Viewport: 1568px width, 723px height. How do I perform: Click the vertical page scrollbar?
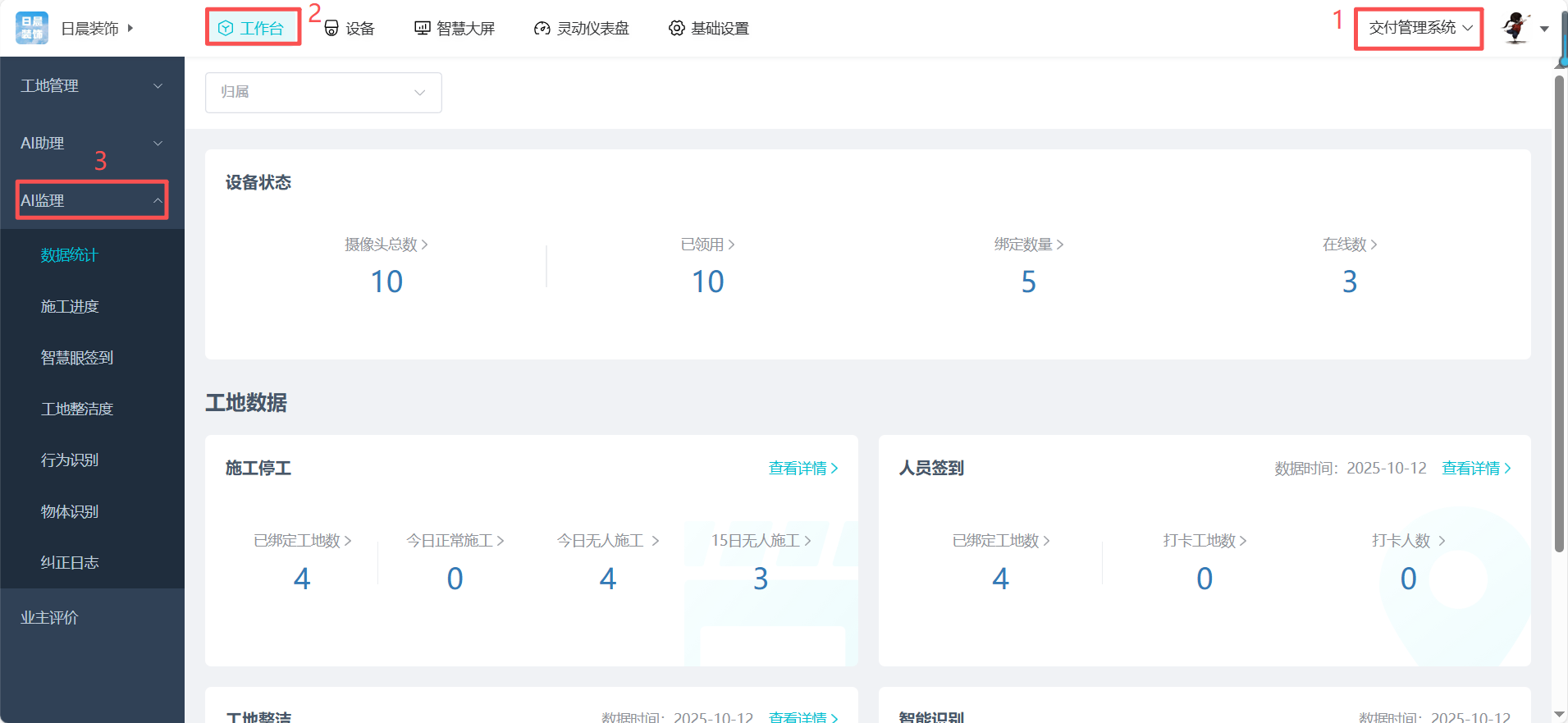pyautogui.click(x=1559, y=312)
